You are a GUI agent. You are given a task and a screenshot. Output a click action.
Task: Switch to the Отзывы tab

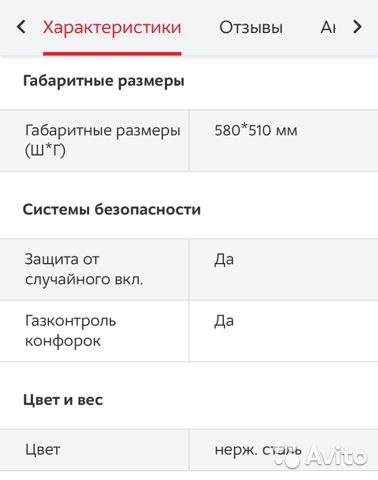(x=251, y=27)
